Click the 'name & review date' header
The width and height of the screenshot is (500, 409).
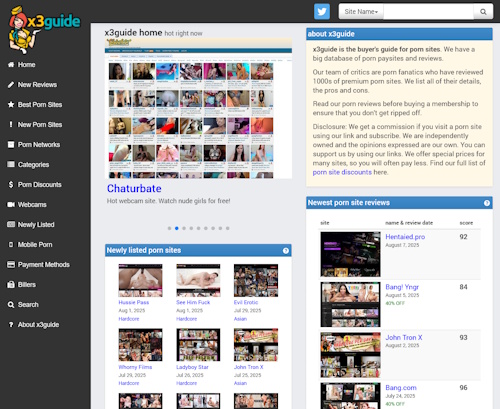(409, 223)
